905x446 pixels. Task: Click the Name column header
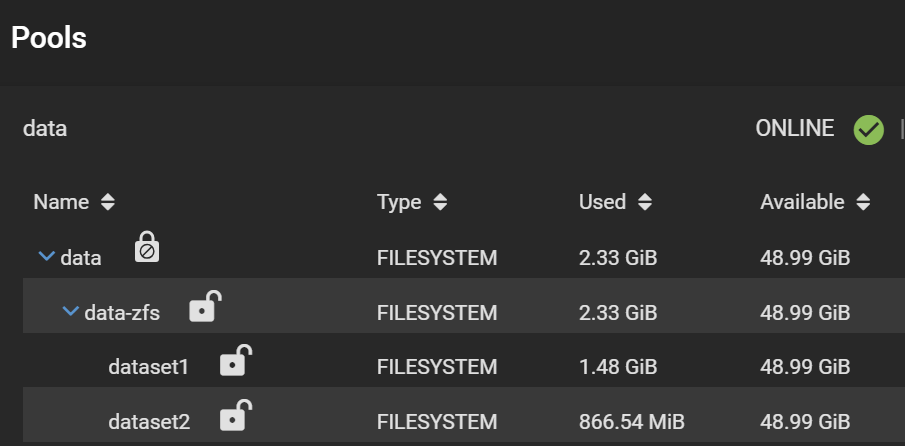tap(61, 202)
